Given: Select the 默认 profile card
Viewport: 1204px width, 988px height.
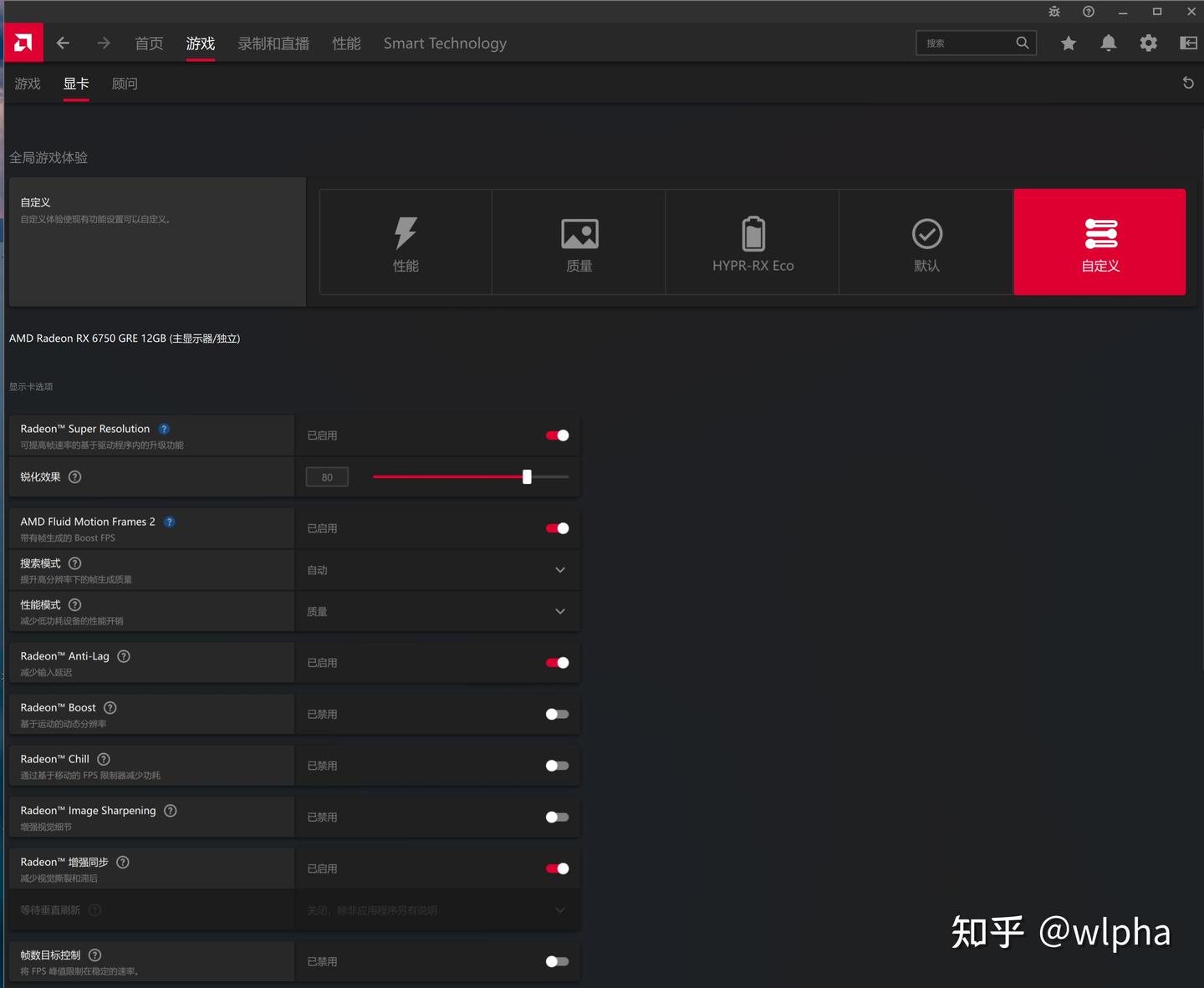Looking at the screenshot, I should (926, 242).
